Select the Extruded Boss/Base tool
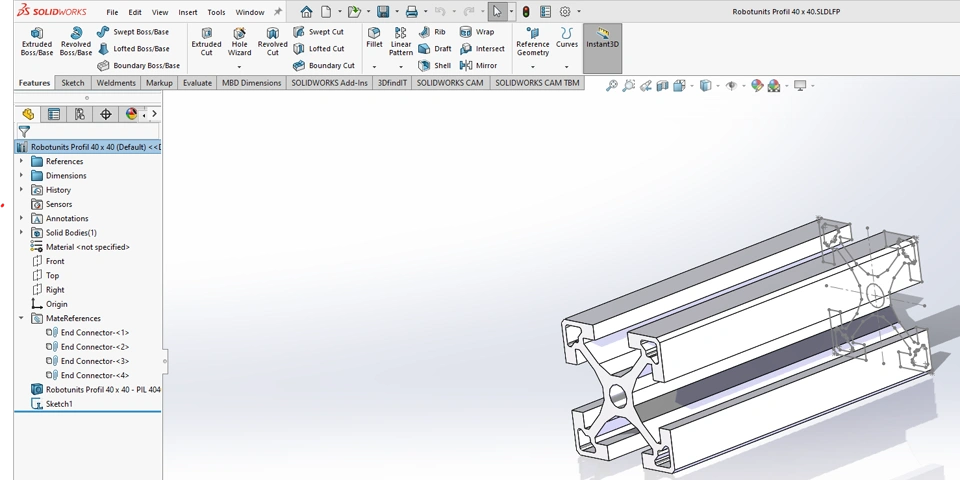Viewport: 960px width, 480px height. click(x=37, y=40)
